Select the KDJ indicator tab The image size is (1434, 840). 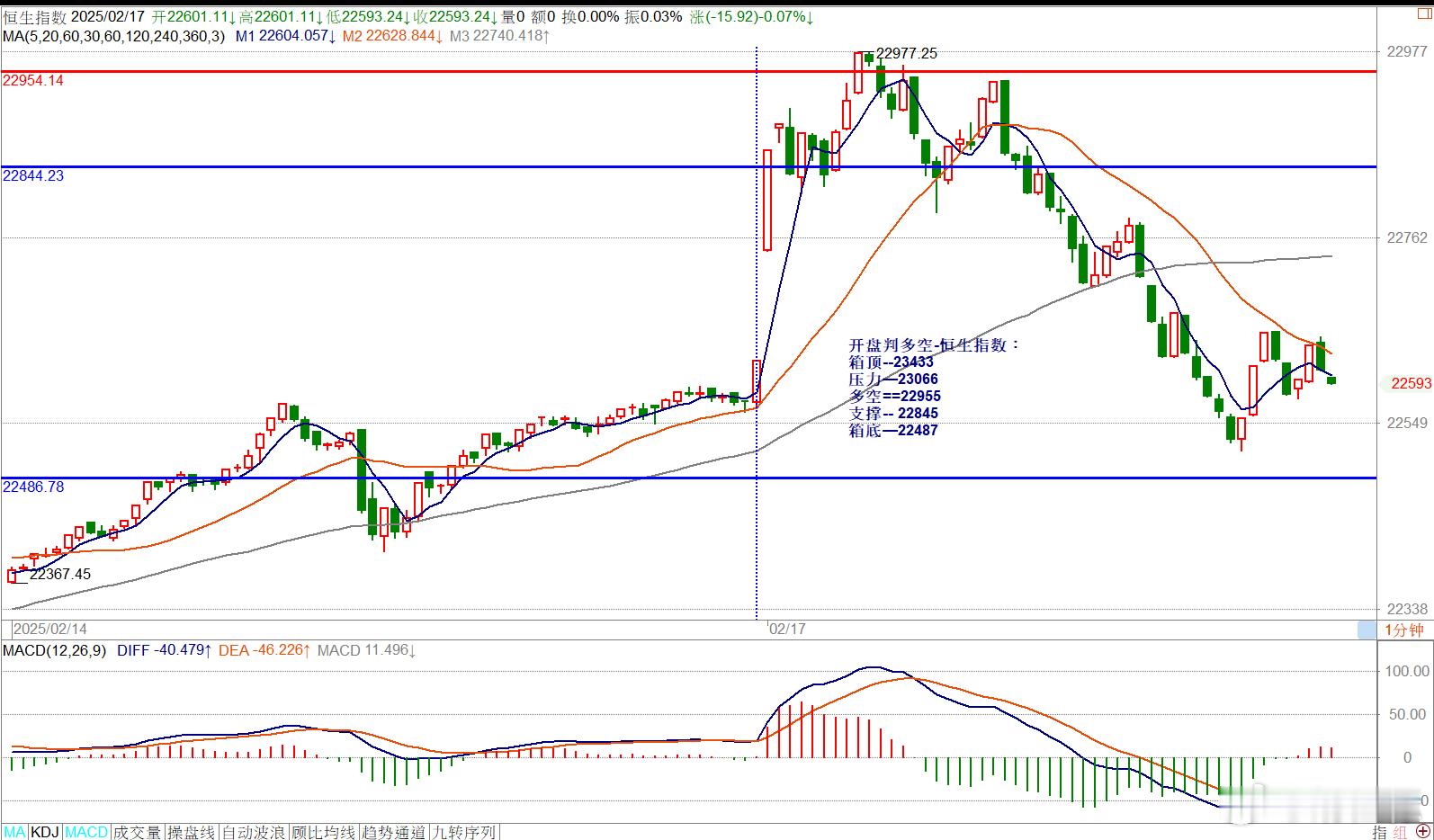(46, 832)
